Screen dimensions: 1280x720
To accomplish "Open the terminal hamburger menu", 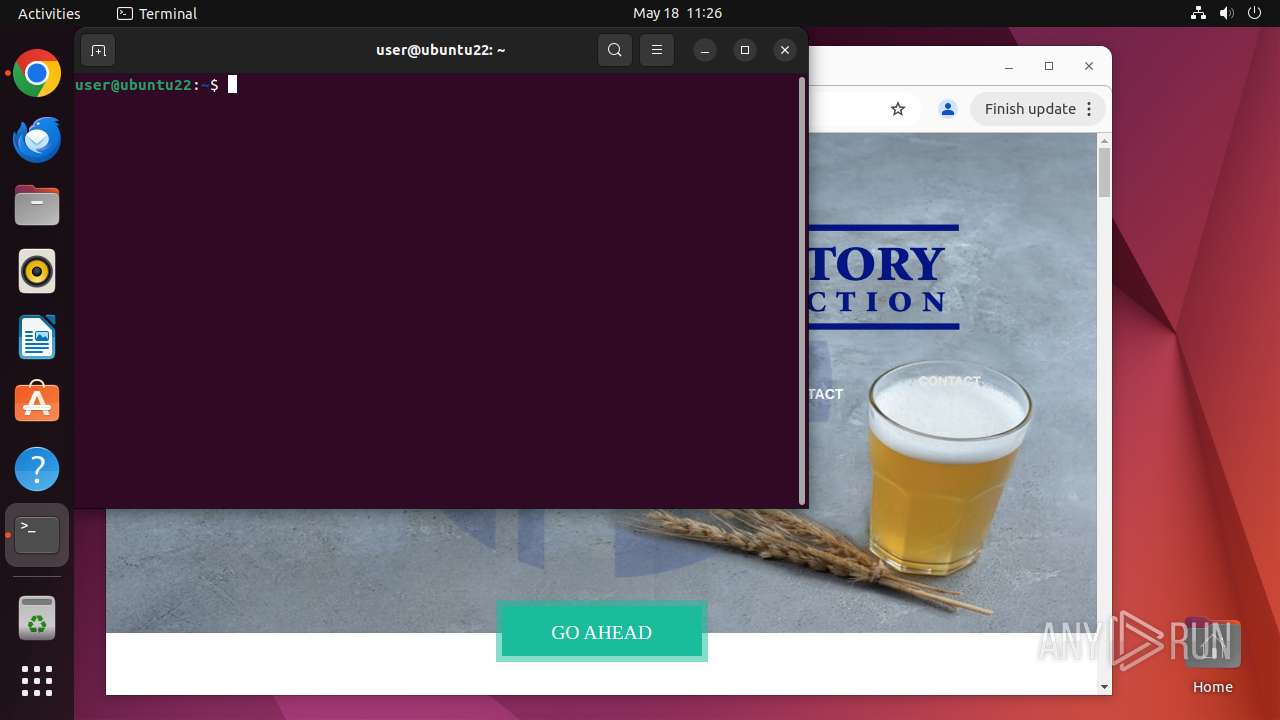I will [x=657, y=50].
